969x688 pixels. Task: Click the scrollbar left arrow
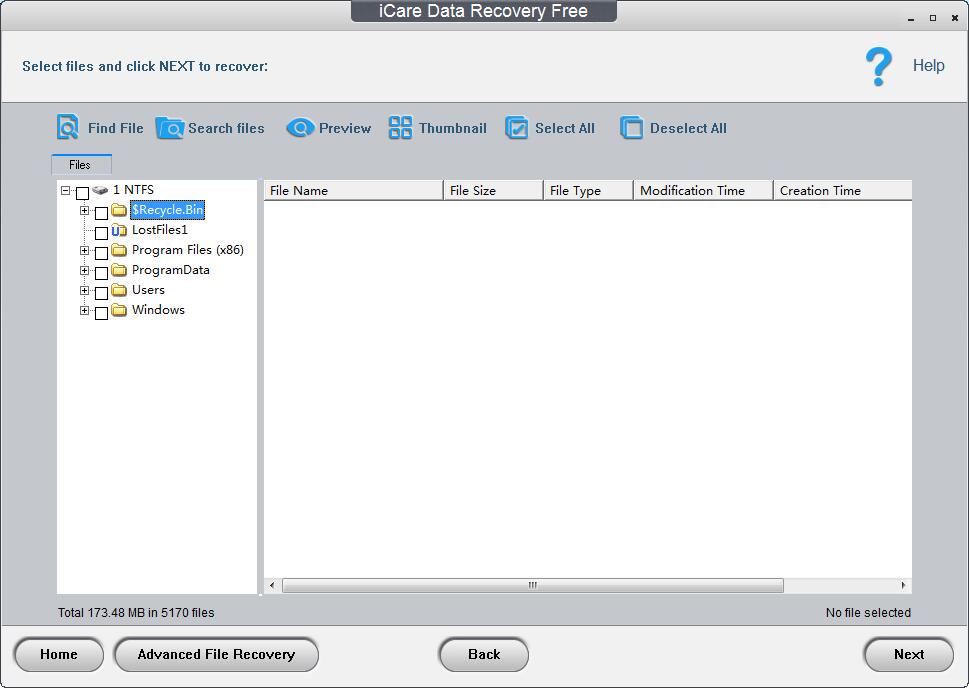(x=272, y=585)
